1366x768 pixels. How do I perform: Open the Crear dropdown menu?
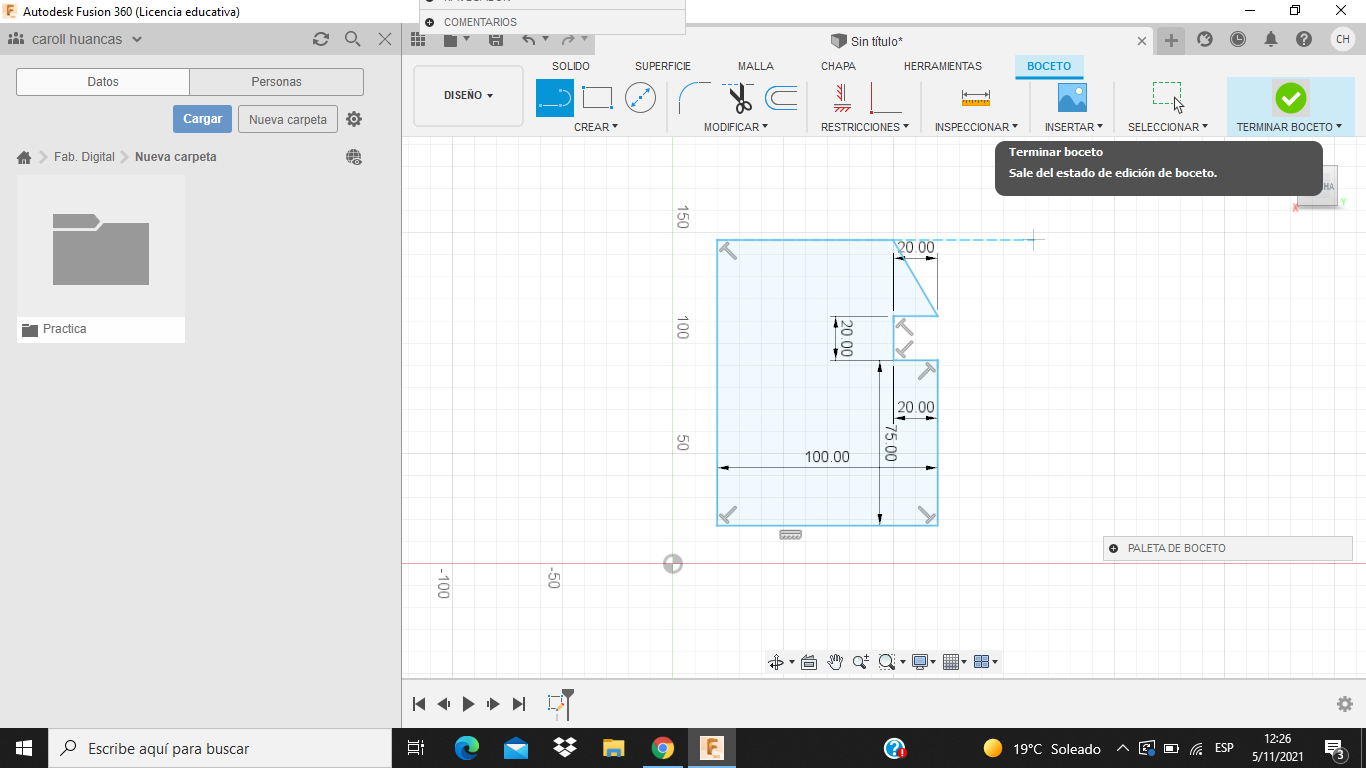tap(596, 127)
